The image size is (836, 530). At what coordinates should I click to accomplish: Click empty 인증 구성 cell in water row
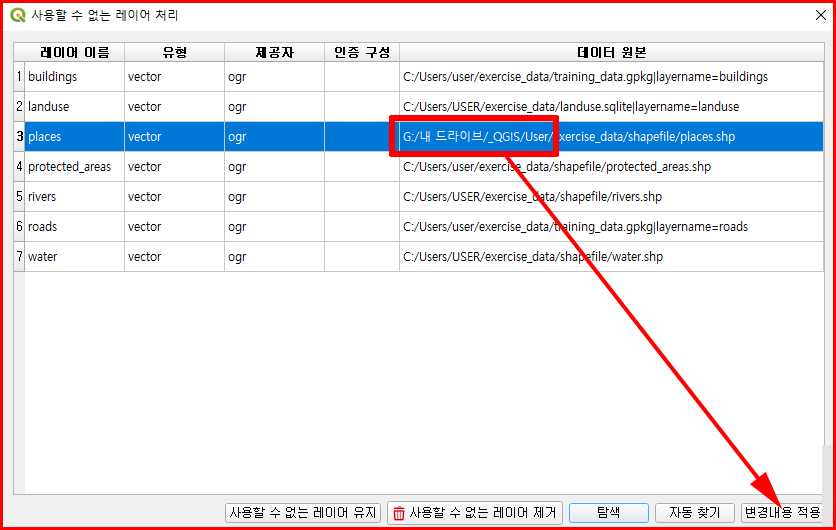(x=362, y=256)
